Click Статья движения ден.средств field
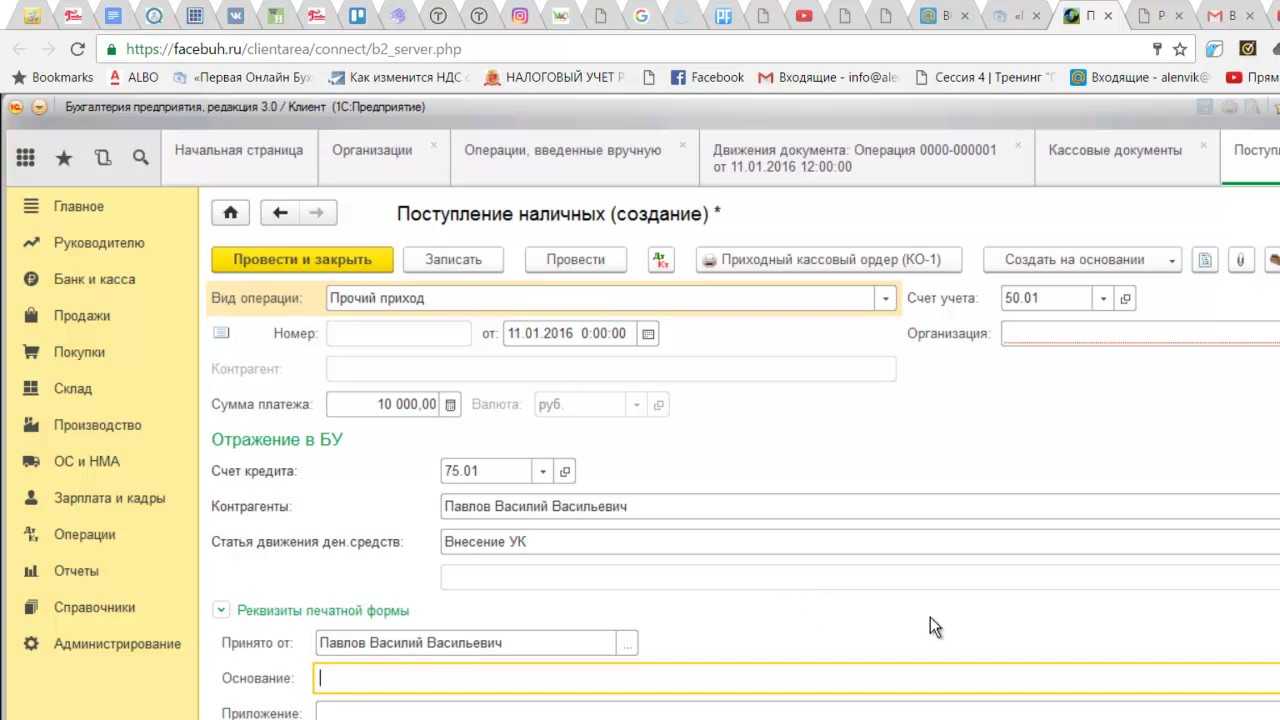 pos(860,542)
